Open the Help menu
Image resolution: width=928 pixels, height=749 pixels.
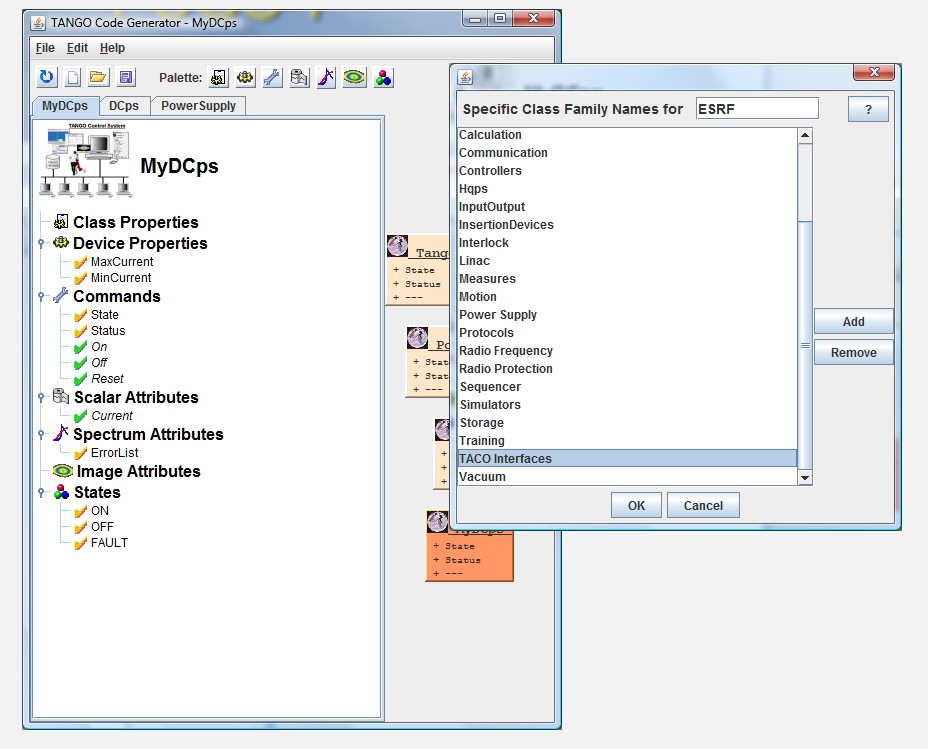tap(112, 48)
